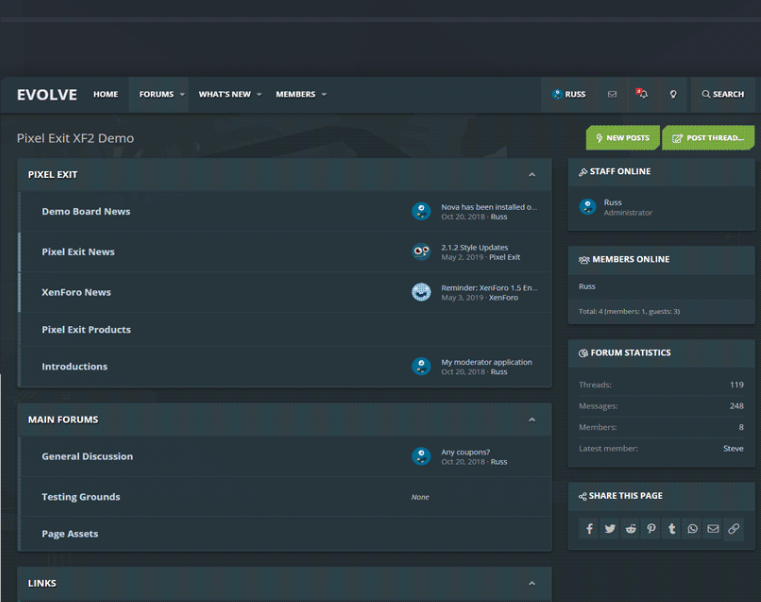The image size is (761, 602).
Task: Share this page on Reddit
Action: [630, 529]
